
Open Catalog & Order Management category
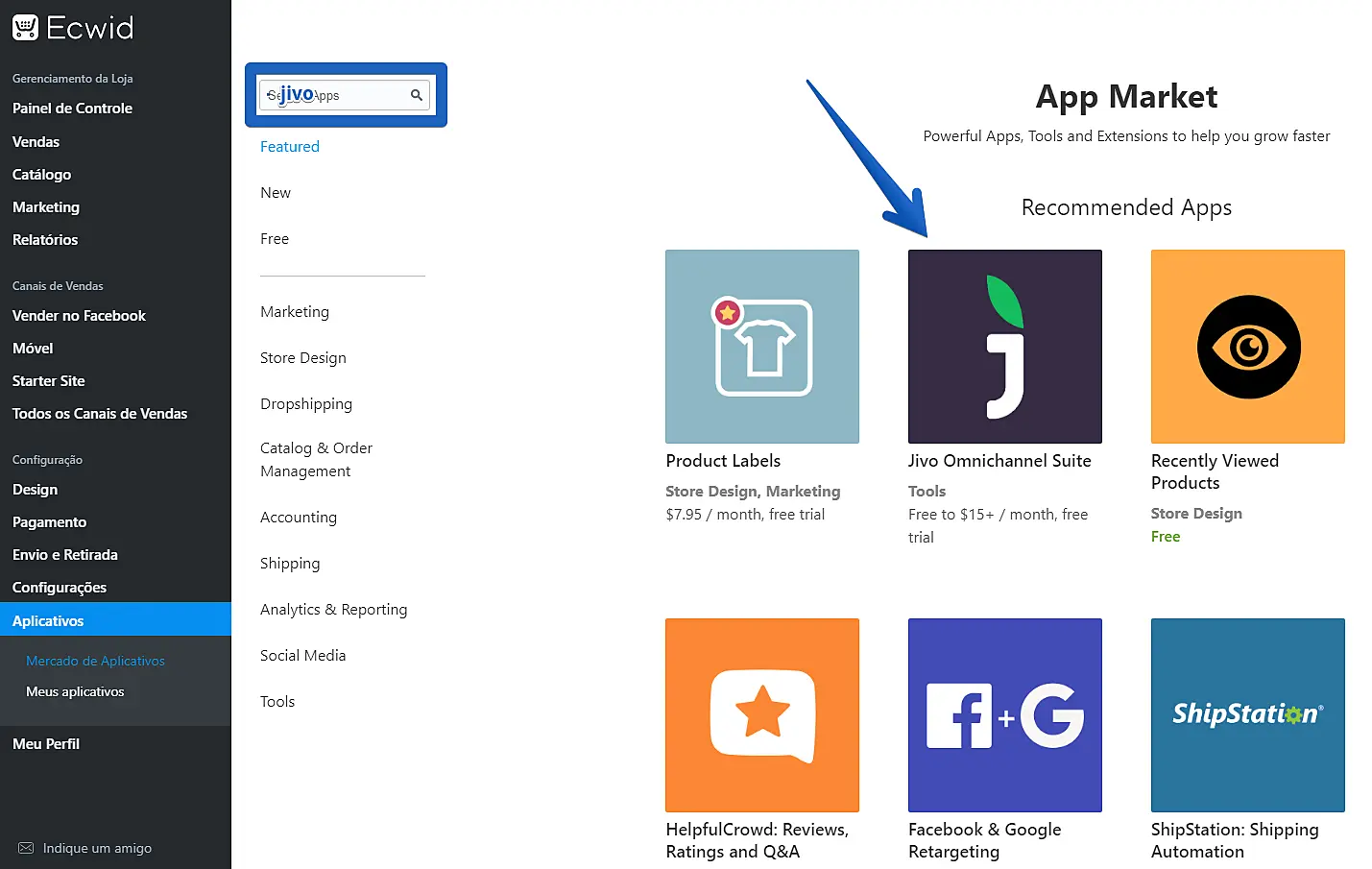click(316, 460)
